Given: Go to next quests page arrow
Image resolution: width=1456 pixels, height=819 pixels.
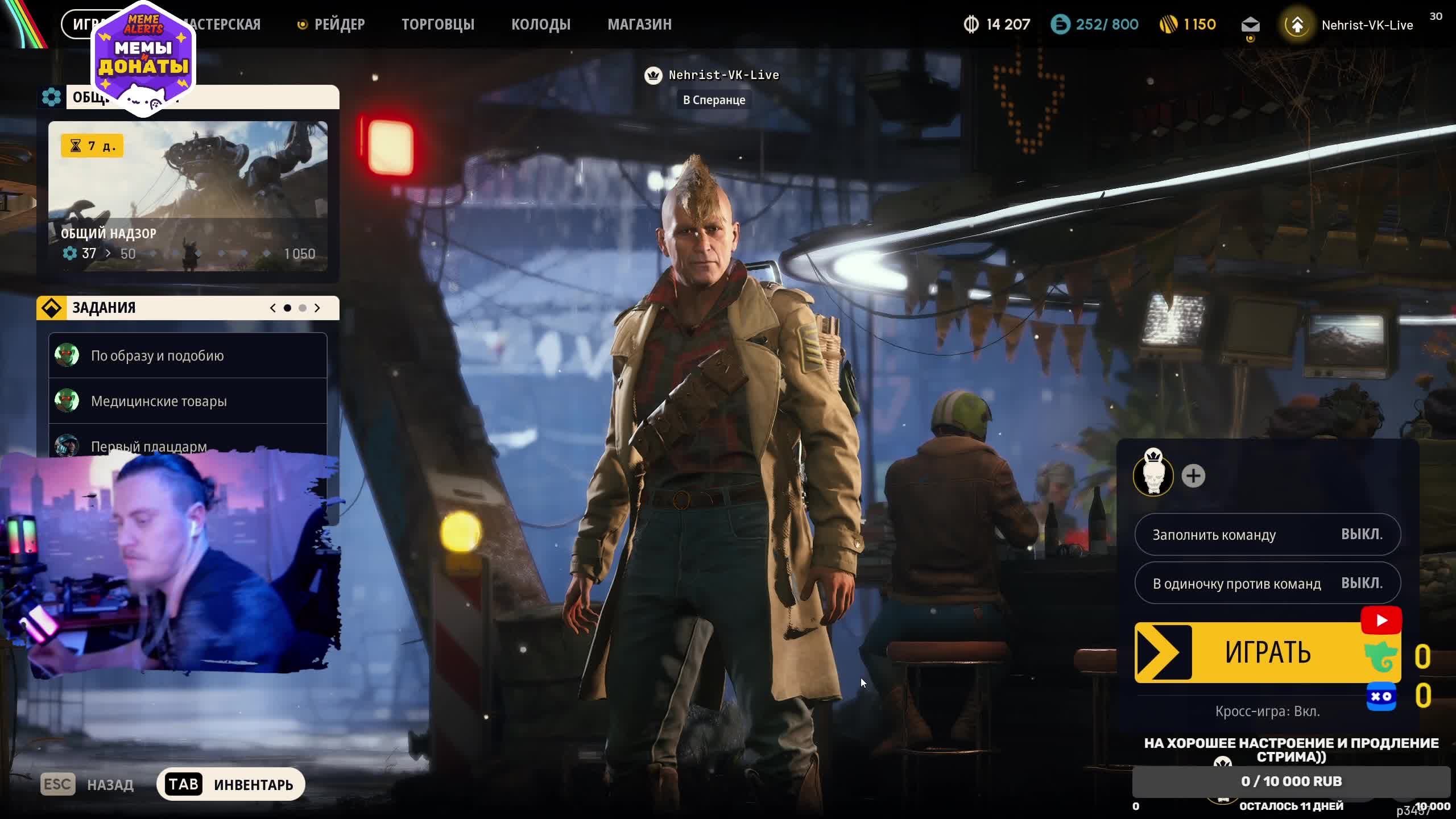Looking at the screenshot, I should 317,308.
